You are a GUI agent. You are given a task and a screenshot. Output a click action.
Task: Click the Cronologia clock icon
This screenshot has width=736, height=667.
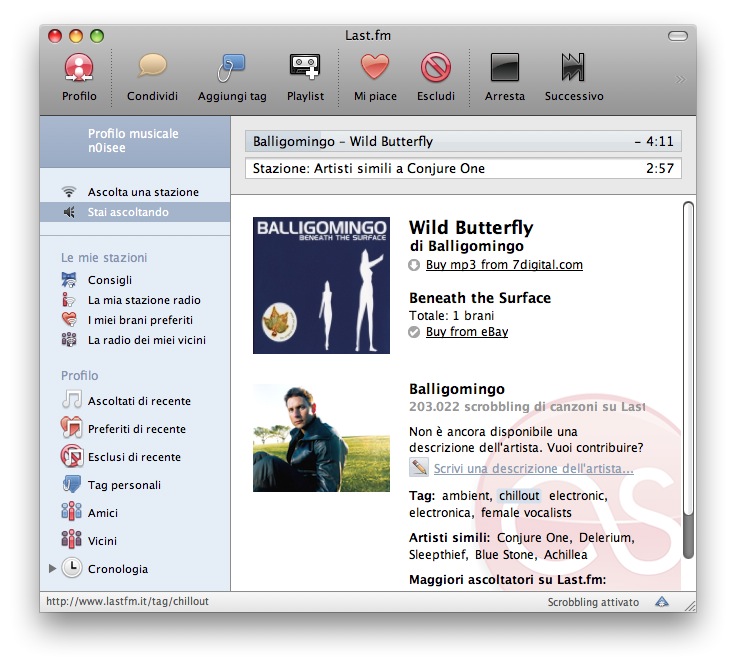72,568
